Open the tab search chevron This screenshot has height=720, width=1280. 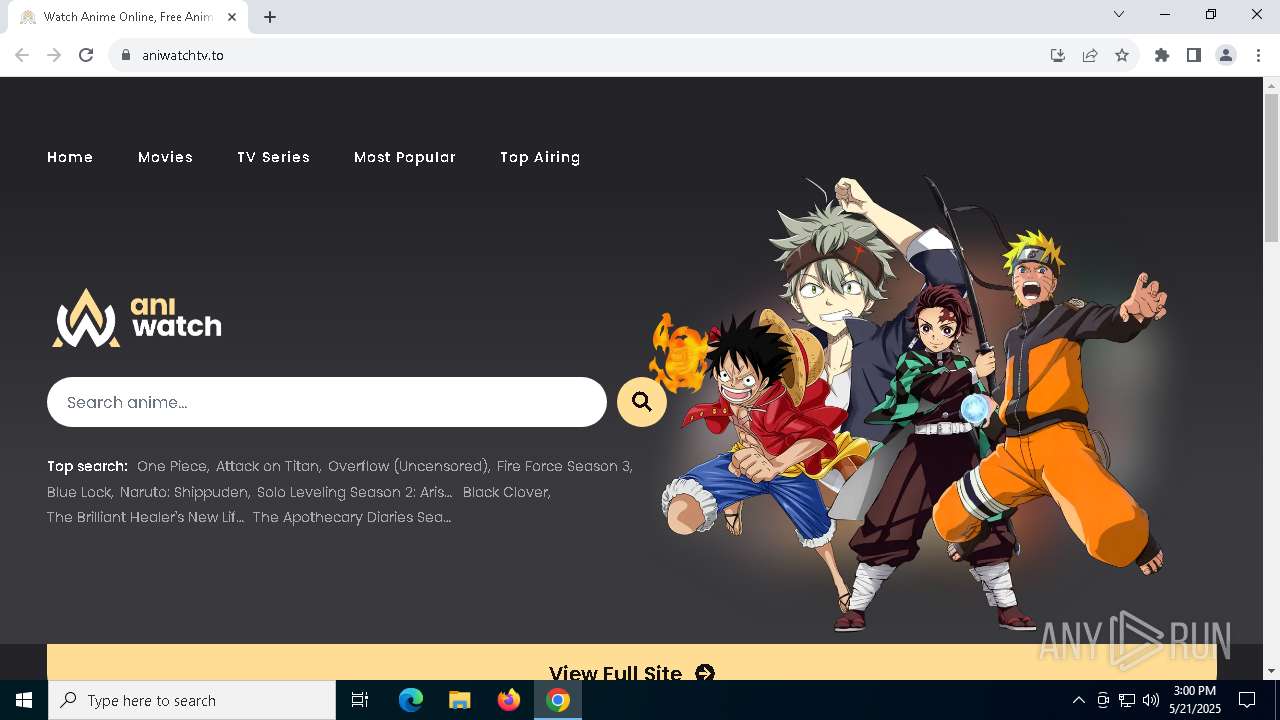click(x=1119, y=14)
